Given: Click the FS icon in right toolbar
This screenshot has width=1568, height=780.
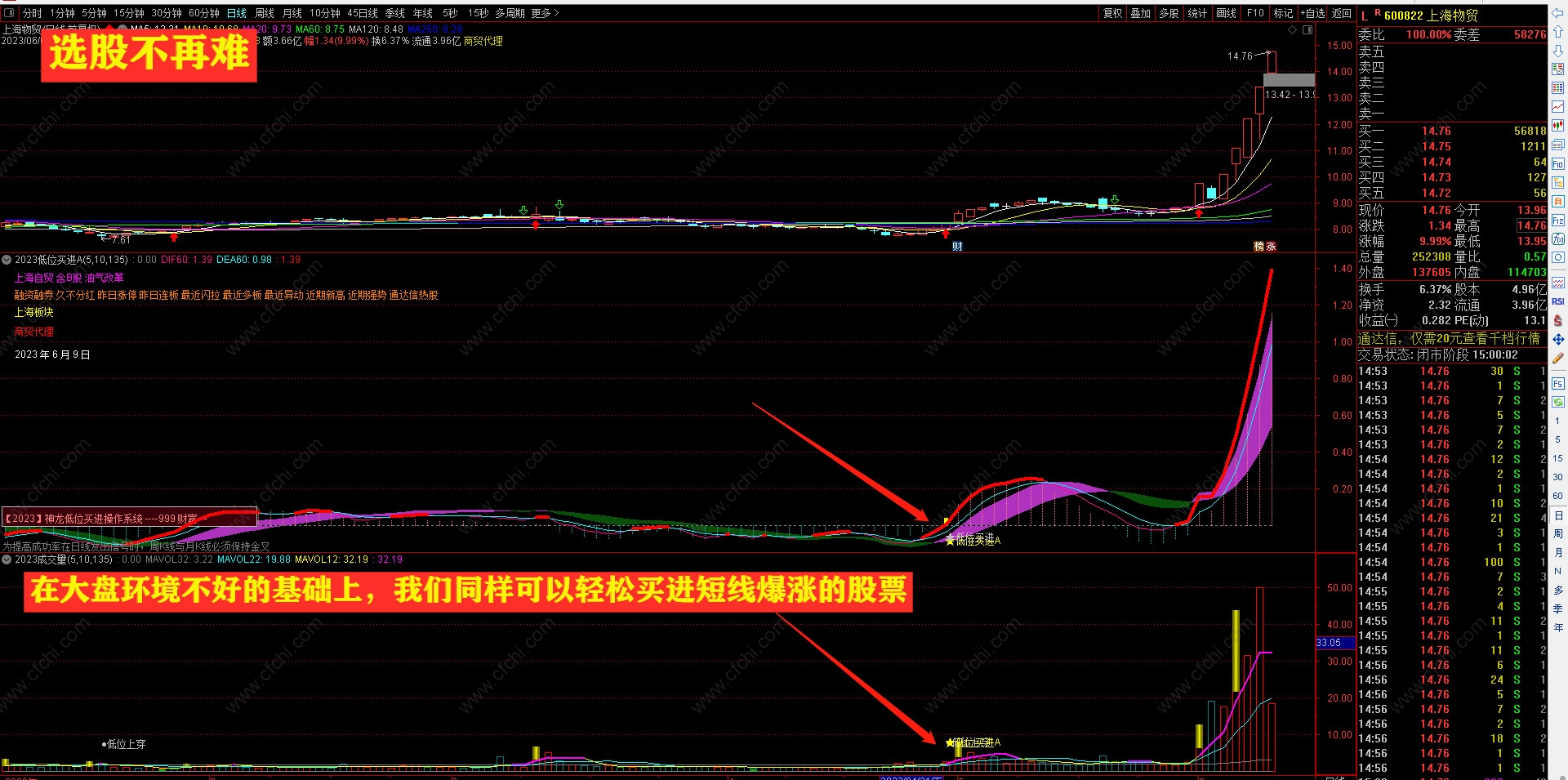Looking at the screenshot, I should [x=1557, y=383].
